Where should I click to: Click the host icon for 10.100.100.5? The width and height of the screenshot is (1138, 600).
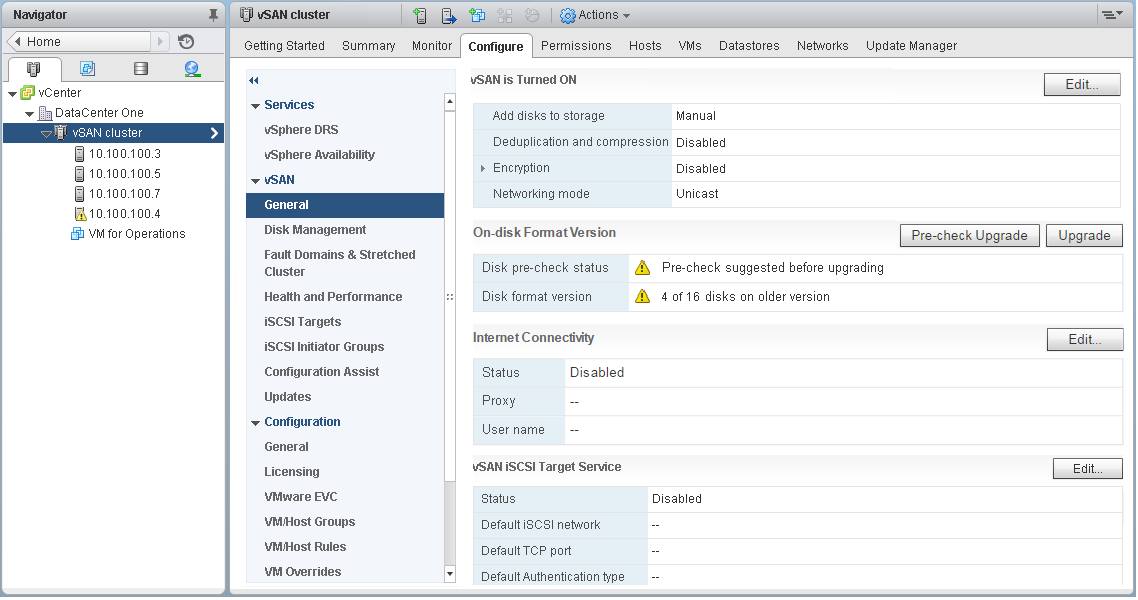pyautogui.click(x=80, y=174)
